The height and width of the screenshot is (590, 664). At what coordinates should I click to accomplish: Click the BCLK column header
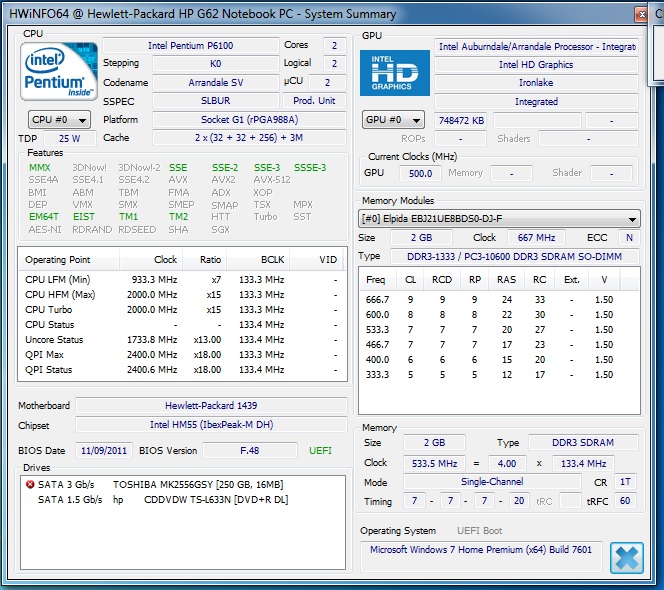[258, 260]
